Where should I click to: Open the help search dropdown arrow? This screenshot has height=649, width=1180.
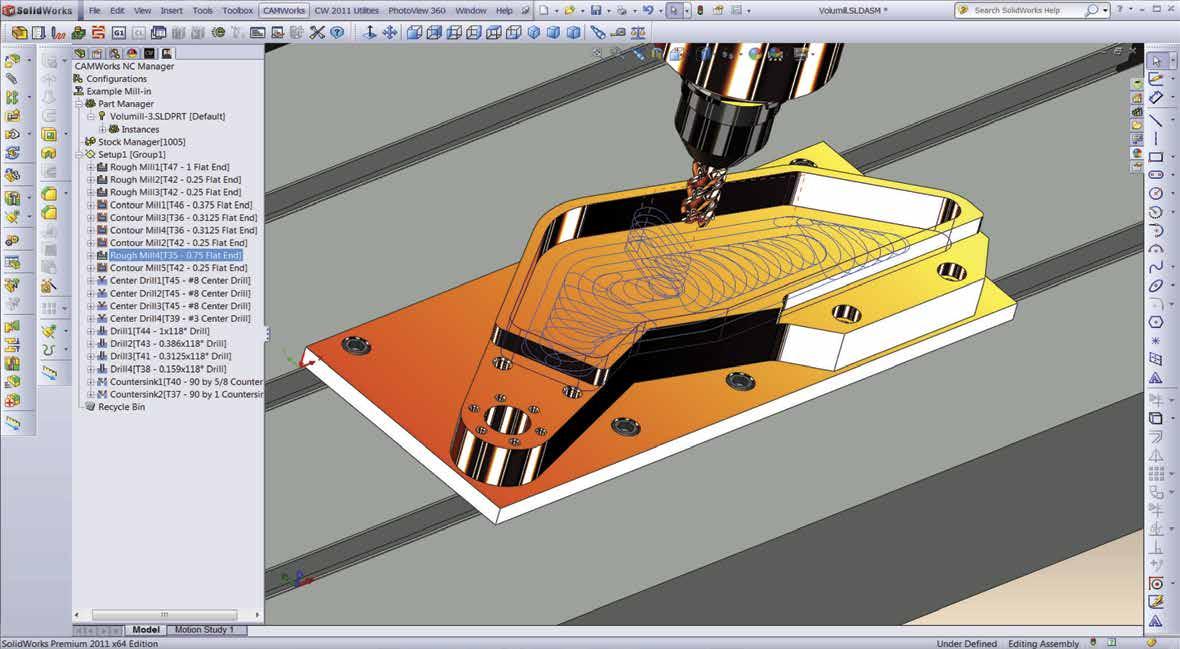[x=1105, y=11]
